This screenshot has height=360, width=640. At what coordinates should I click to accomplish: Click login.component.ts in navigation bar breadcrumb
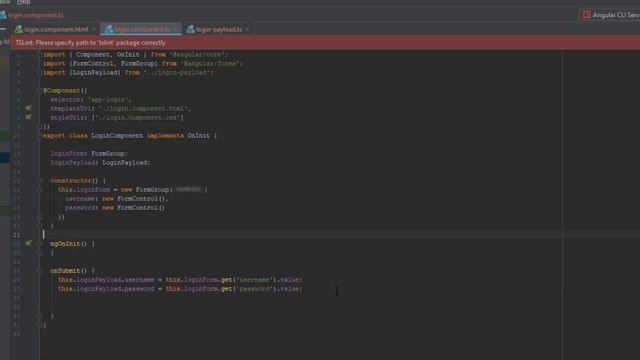point(36,16)
